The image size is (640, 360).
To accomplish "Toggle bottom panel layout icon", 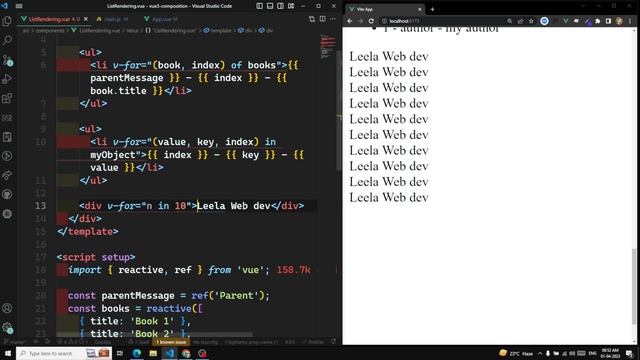I will pos(270,6).
